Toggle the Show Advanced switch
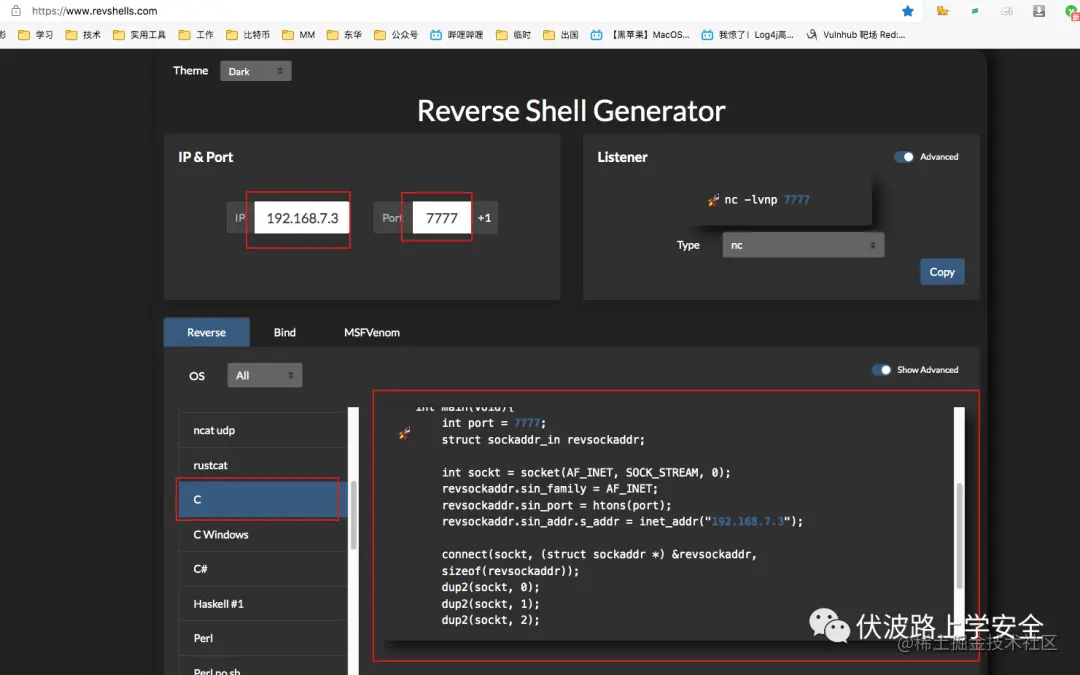 pos(881,370)
